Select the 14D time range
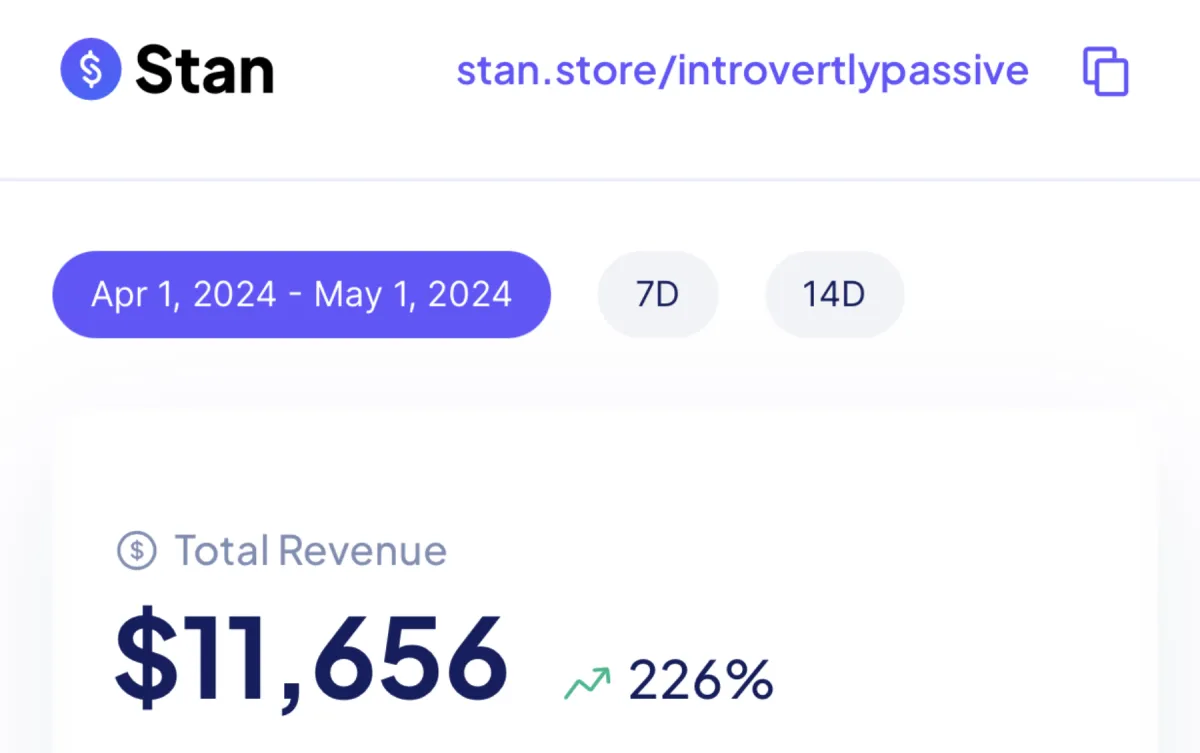This screenshot has height=753, width=1200. tap(834, 294)
